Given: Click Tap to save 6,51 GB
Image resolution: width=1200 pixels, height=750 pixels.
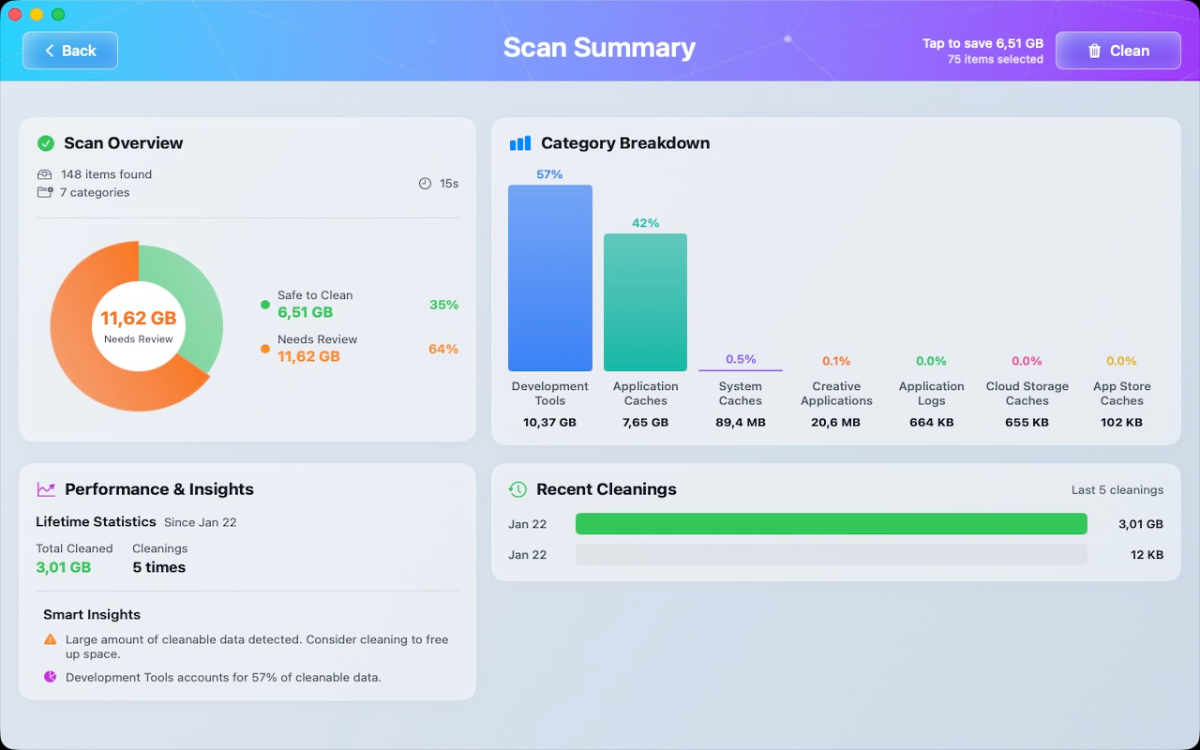Looking at the screenshot, I should click(x=982, y=43).
